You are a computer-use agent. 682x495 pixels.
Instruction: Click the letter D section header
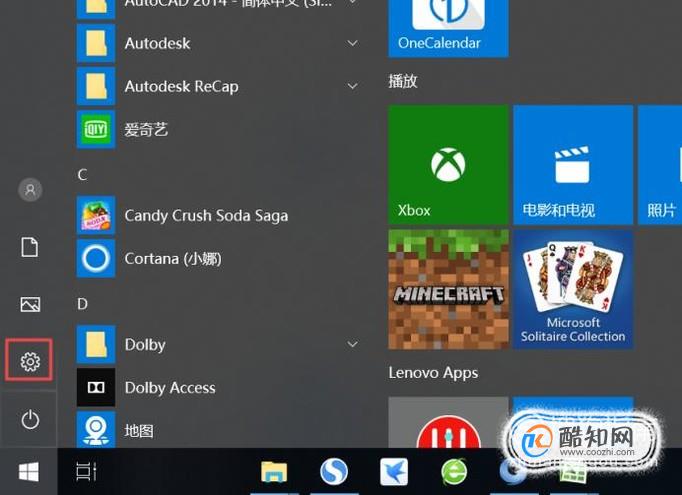coord(83,304)
